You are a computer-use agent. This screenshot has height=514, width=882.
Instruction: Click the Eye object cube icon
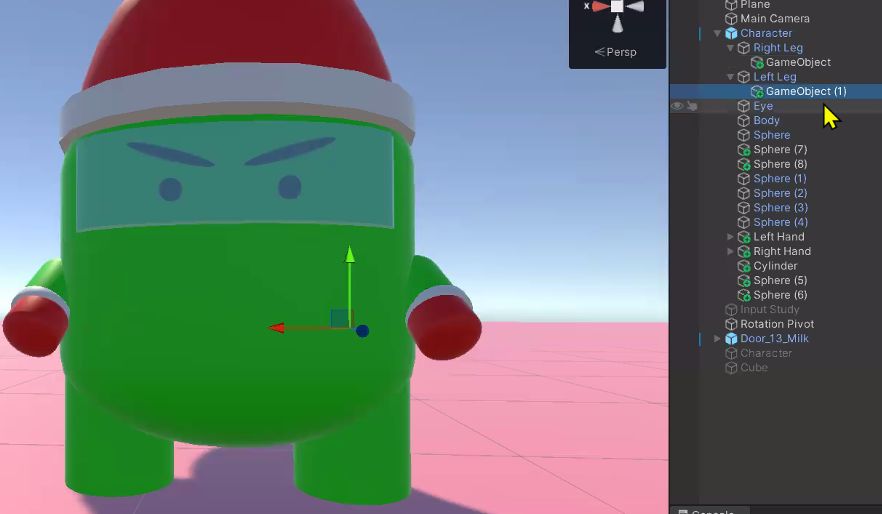point(744,106)
